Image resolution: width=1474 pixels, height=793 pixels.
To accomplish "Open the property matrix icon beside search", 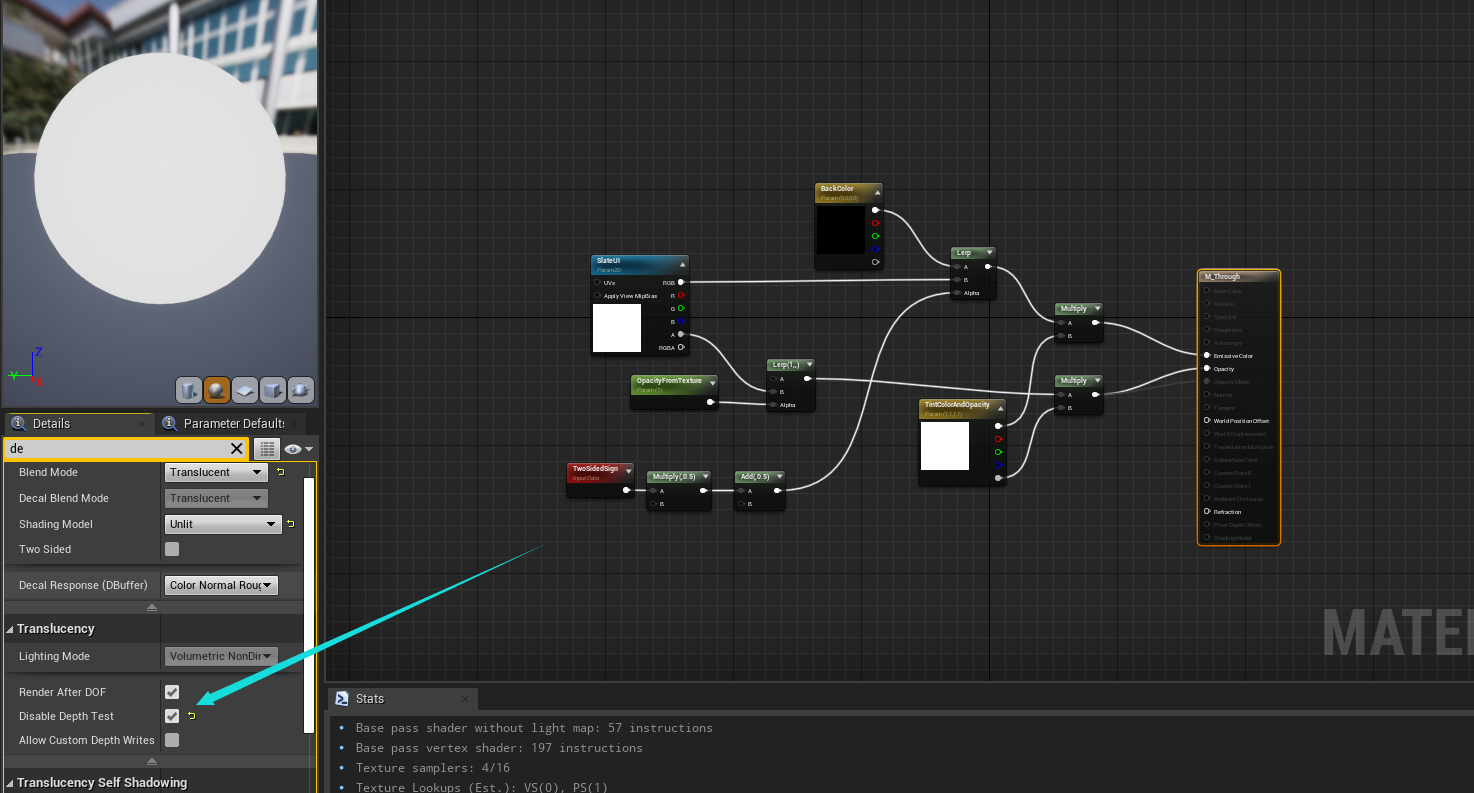I will pyautogui.click(x=266, y=448).
